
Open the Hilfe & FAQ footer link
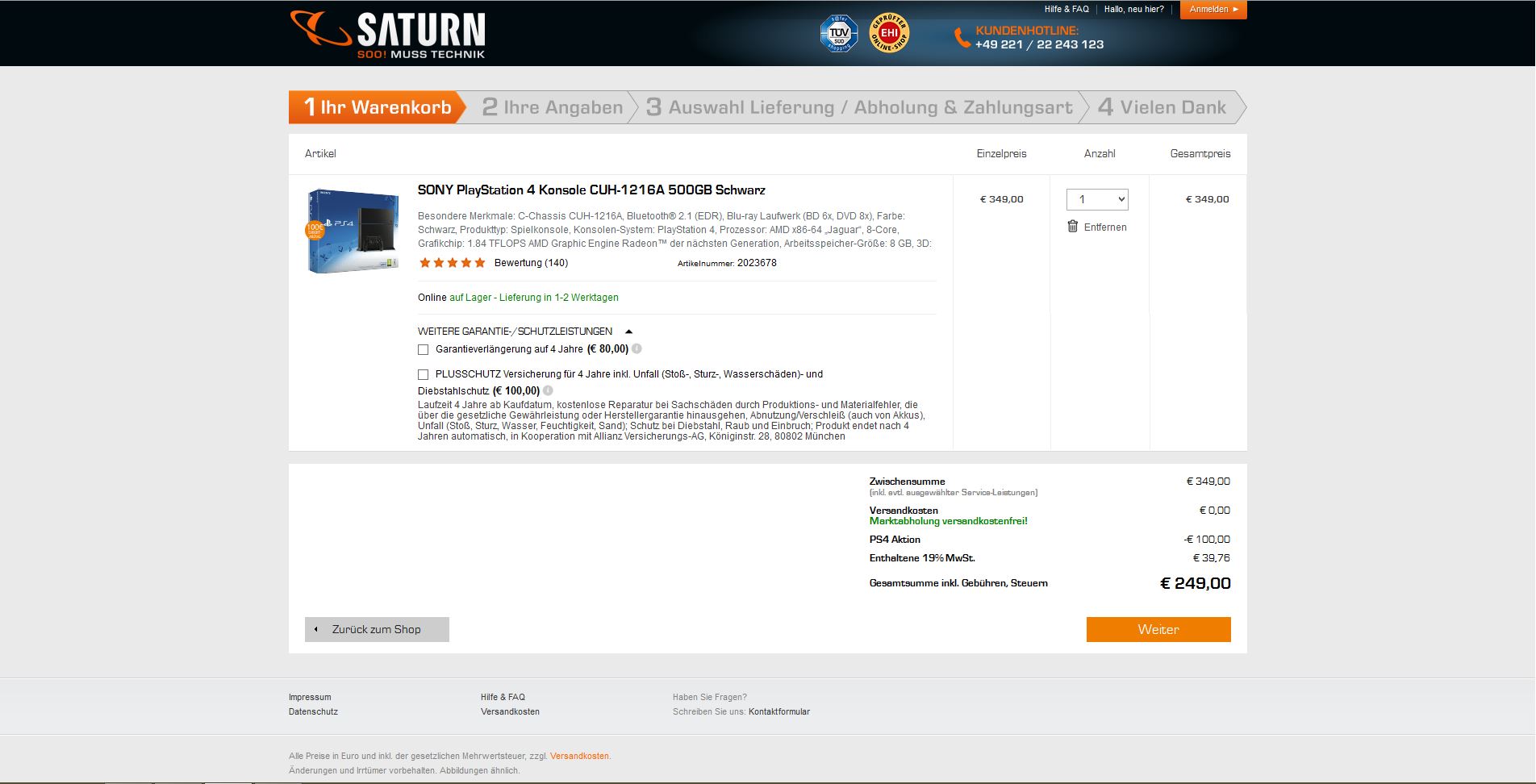[x=503, y=697]
